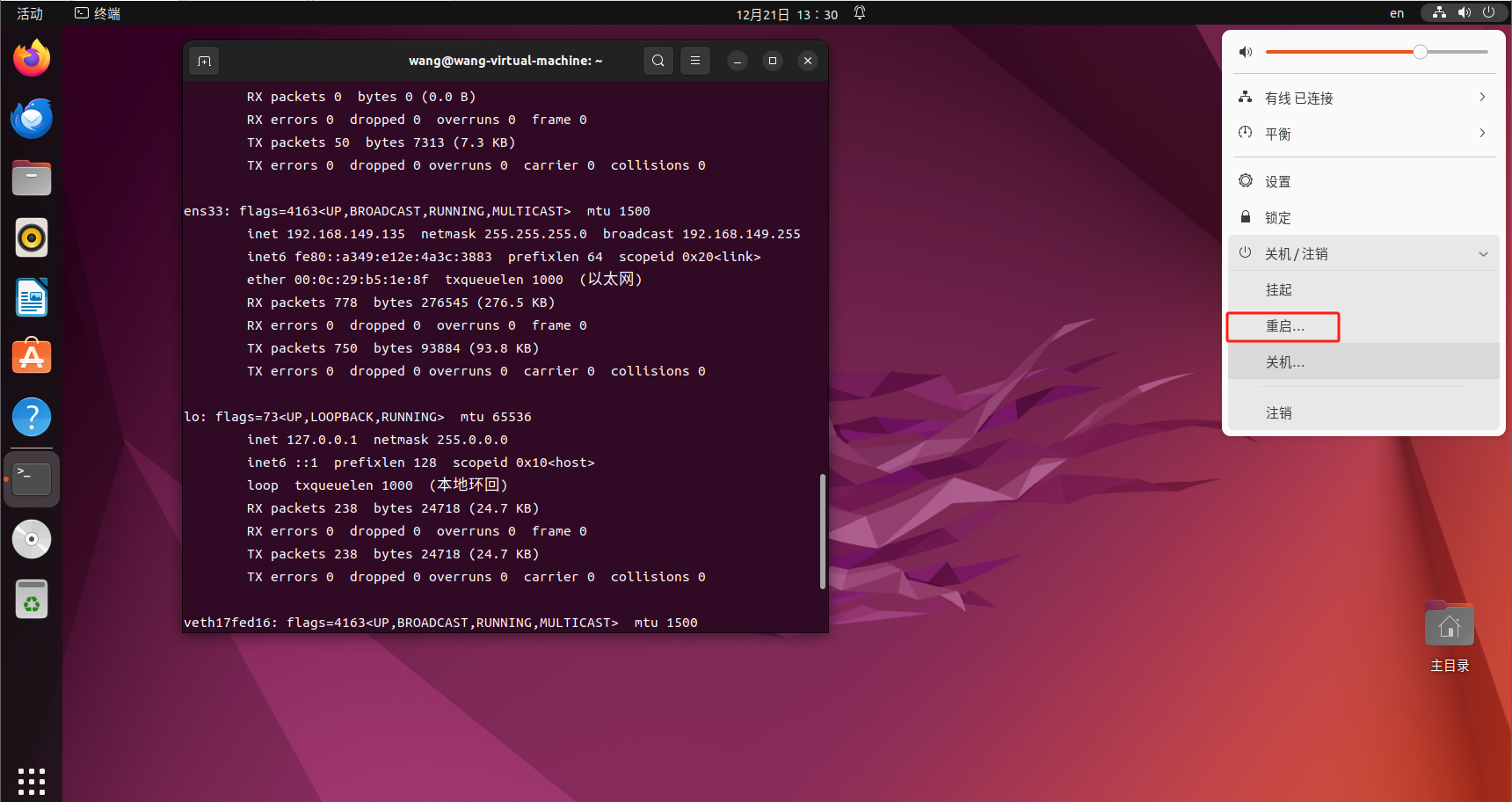1512x802 pixels.
Task: Click the terminal vertical scrollbar
Action: click(x=823, y=531)
